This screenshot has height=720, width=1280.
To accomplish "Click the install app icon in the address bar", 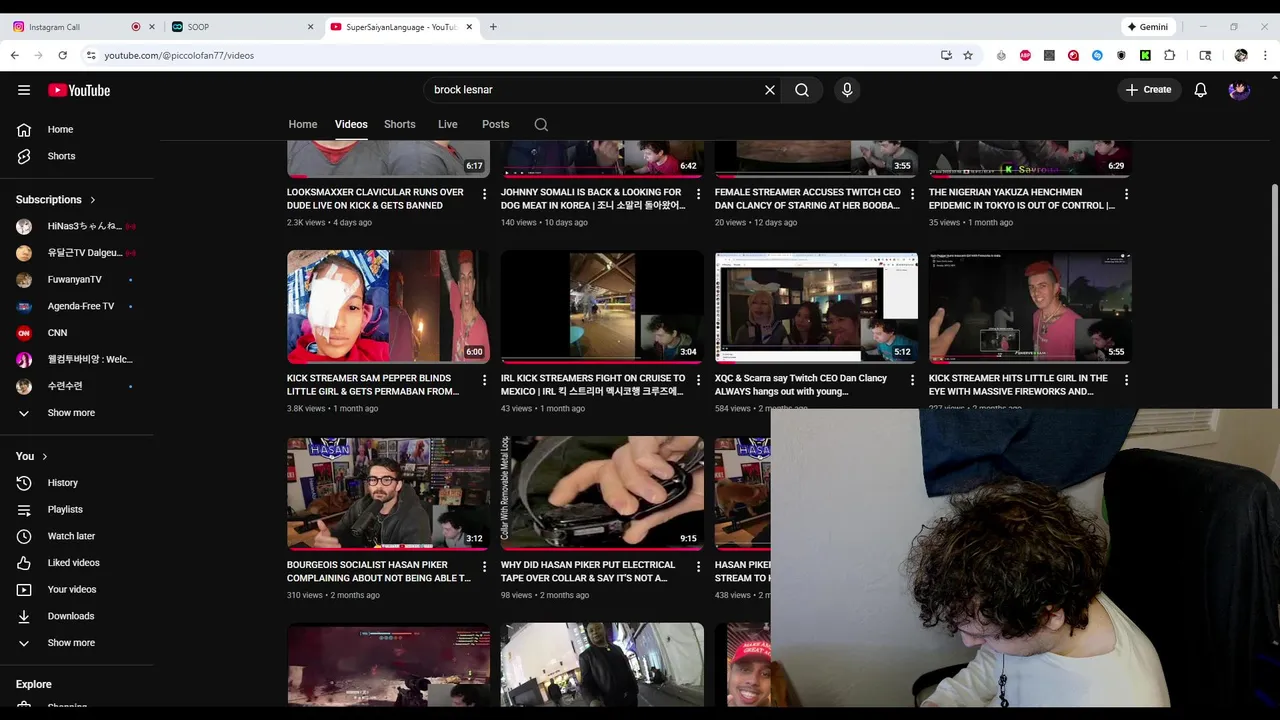I will tap(946, 56).
